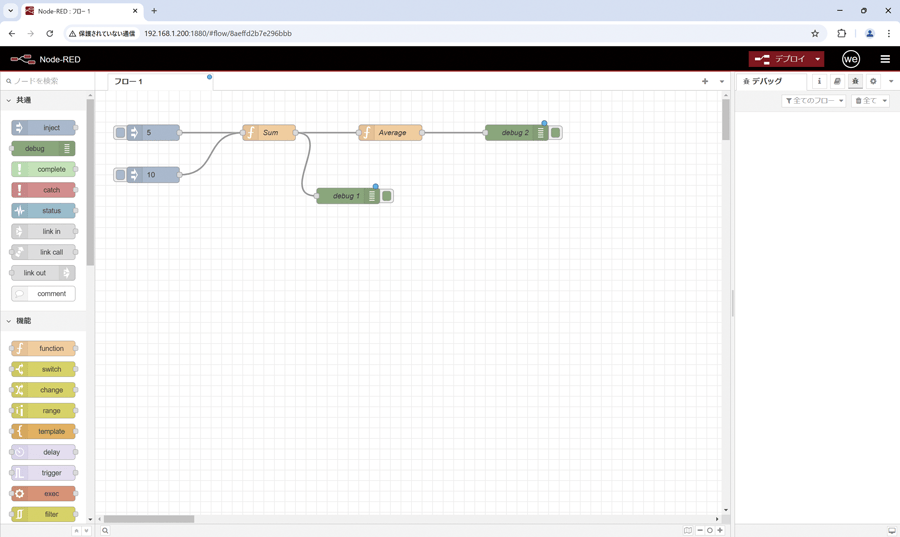Bookmark this page with star icon

(x=815, y=33)
